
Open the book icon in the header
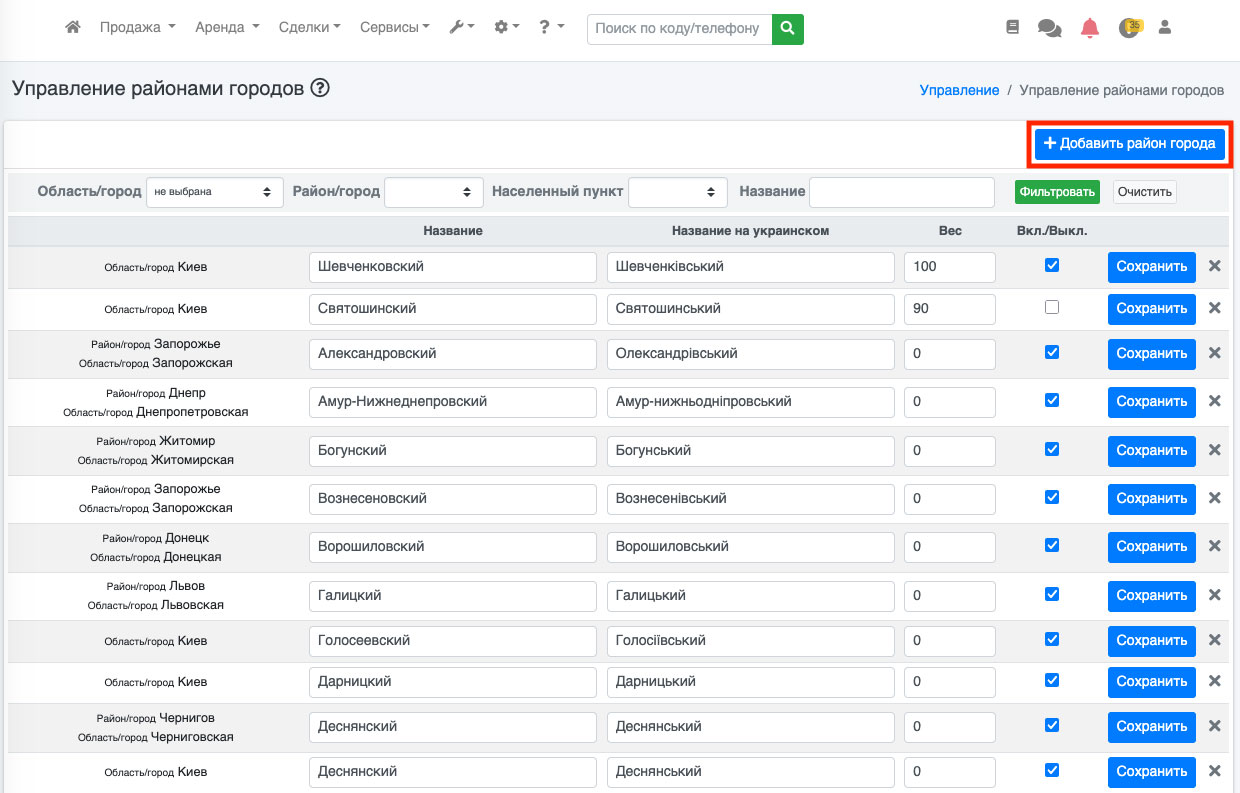1012,28
